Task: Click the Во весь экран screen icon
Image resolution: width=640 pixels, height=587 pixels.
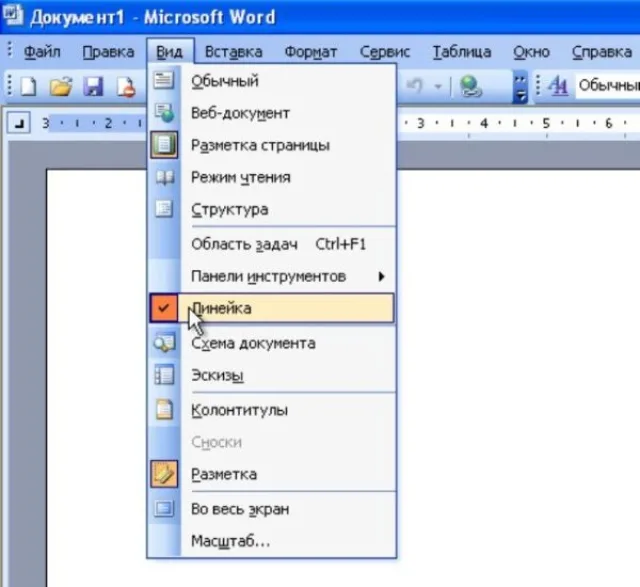Action: coord(164,509)
